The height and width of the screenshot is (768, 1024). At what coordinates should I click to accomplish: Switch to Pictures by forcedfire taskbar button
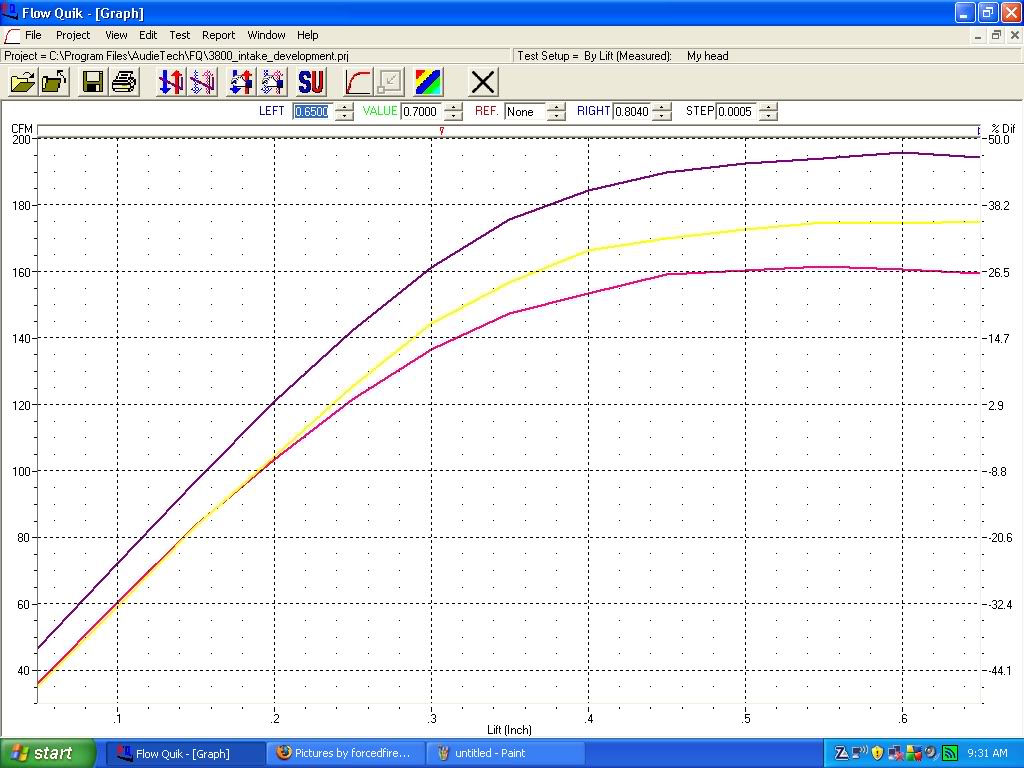[x=345, y=753]
